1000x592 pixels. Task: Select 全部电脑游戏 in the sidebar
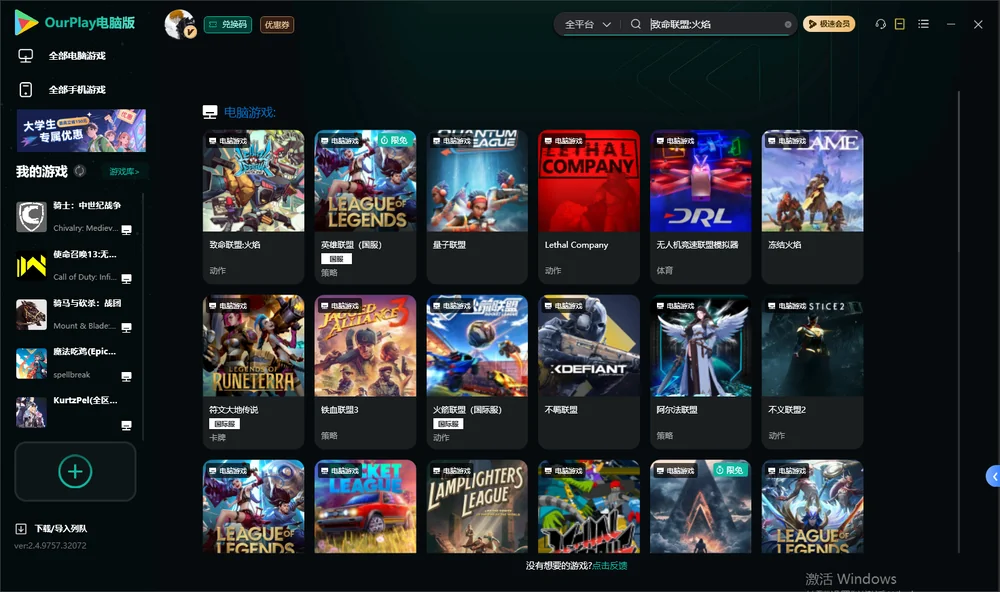(77, 56)
